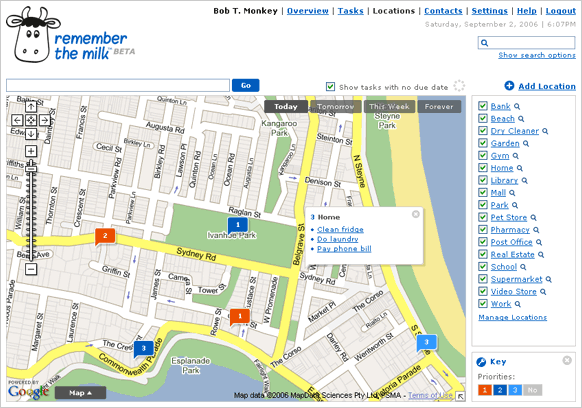
Task: Uncheck the Bank location checkbox
Action: 483,106
